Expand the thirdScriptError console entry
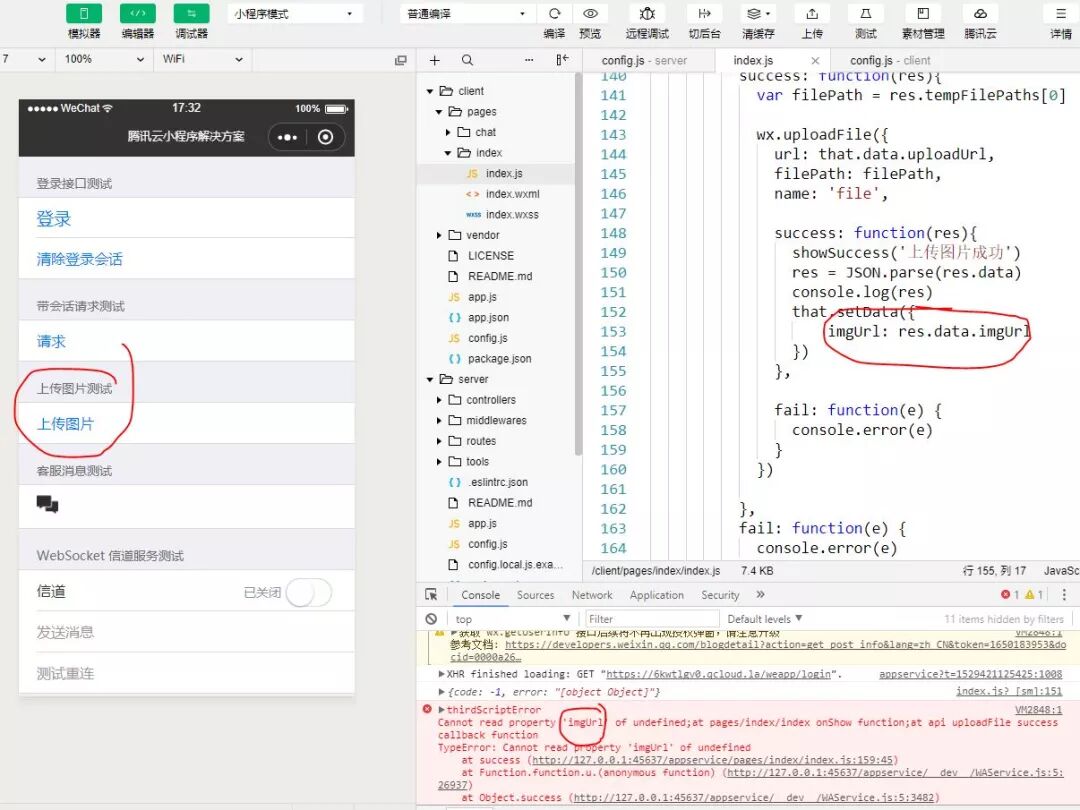 point(442,709)
